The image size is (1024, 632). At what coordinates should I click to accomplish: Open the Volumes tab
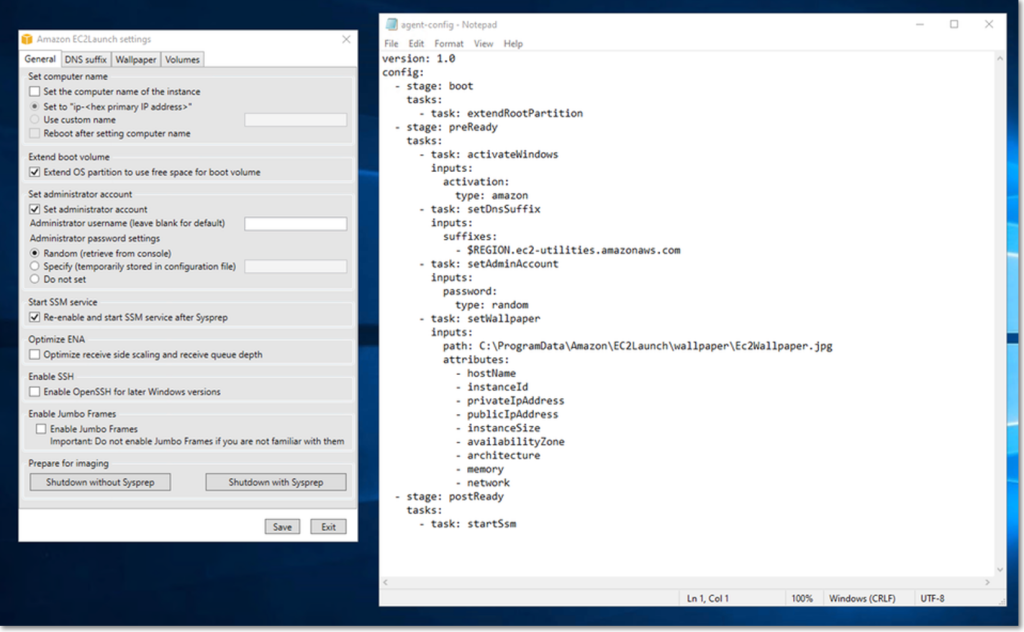click(x=181, y=59)
